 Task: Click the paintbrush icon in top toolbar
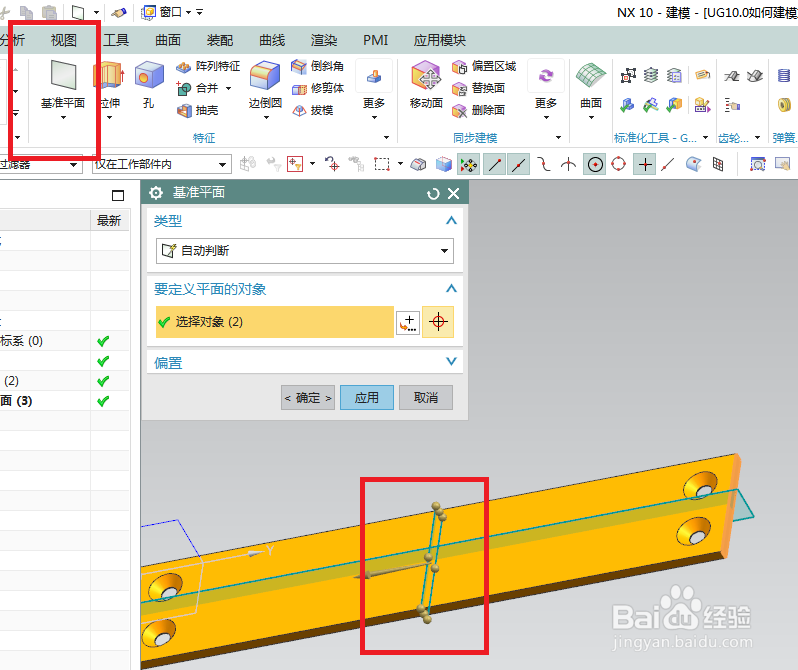(118, 12)
